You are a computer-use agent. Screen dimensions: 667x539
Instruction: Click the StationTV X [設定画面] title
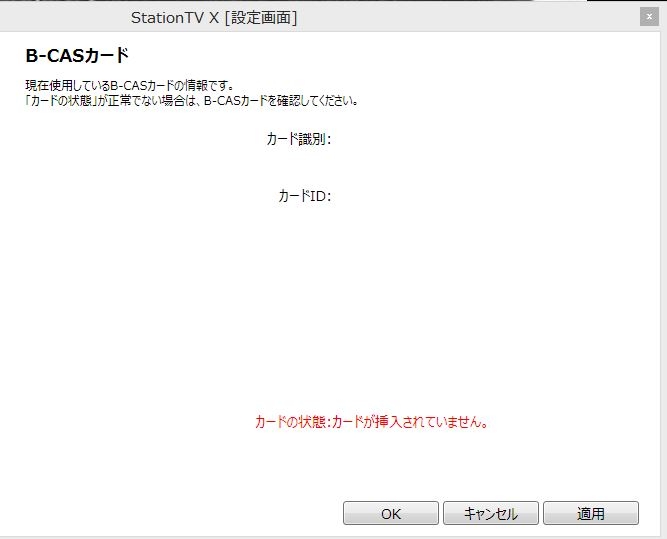tap(214, 18)
